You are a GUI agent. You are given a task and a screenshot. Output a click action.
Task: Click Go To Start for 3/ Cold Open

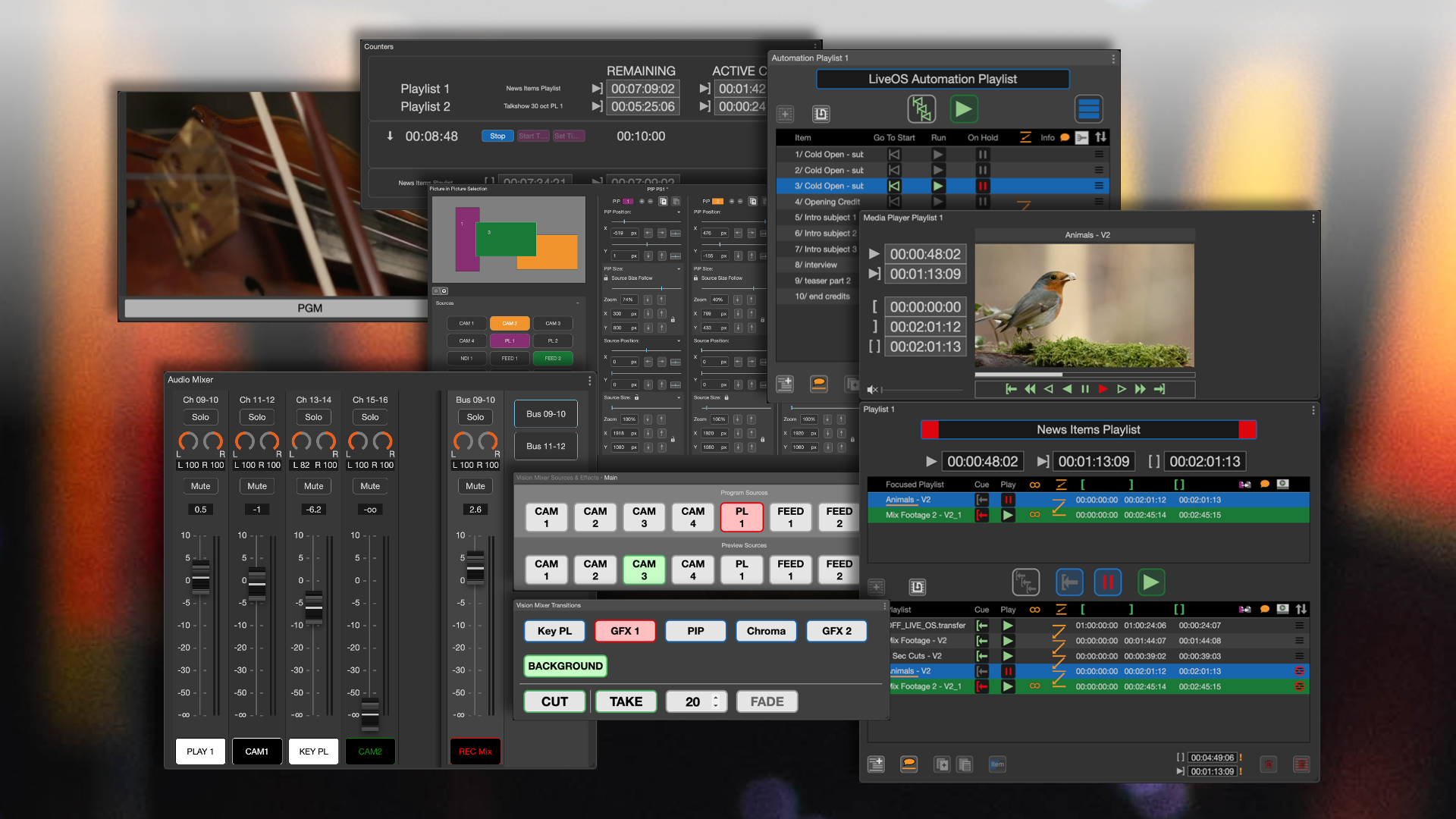[x=894, y=186]
